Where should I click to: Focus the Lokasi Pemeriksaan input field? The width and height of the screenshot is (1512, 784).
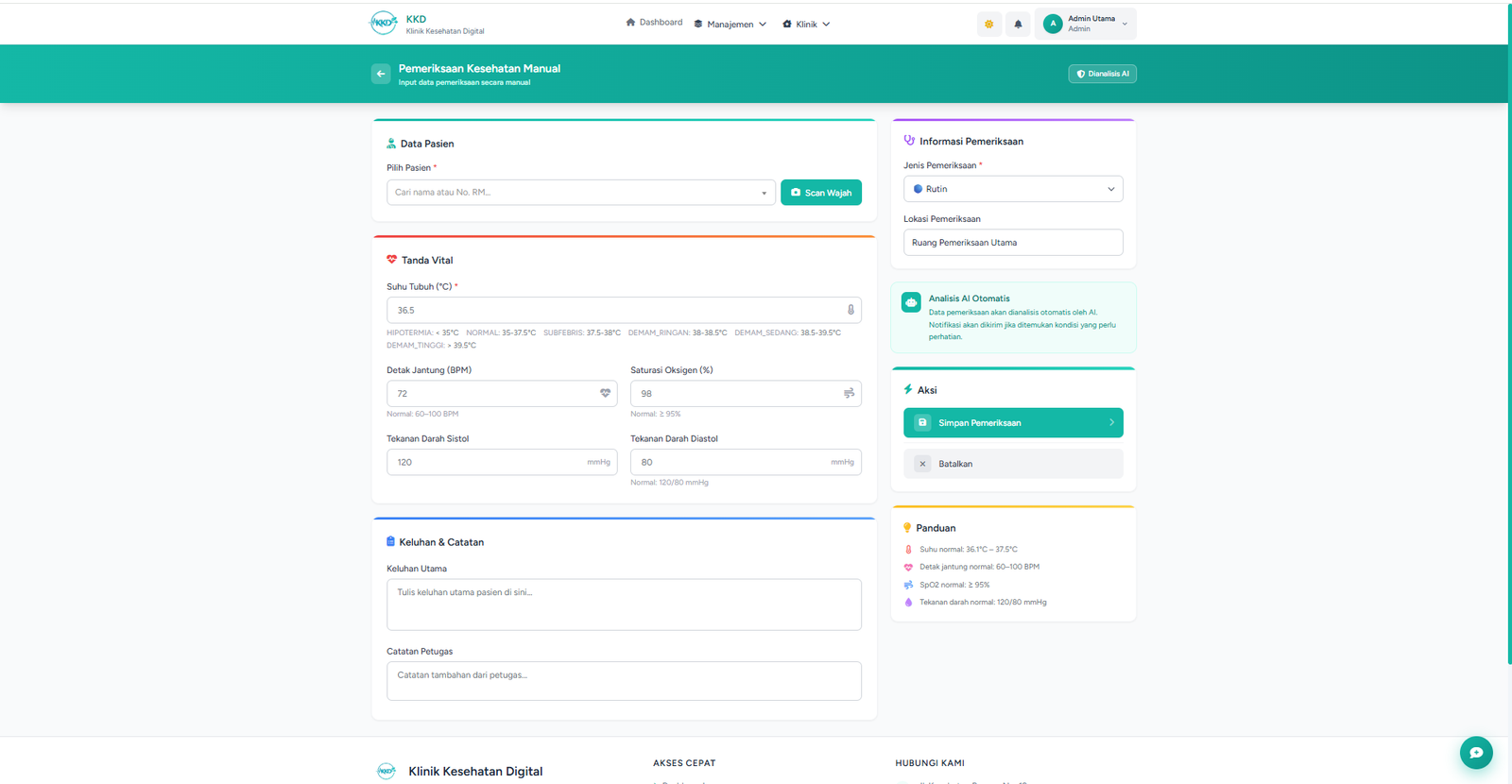pos(1013,243)
